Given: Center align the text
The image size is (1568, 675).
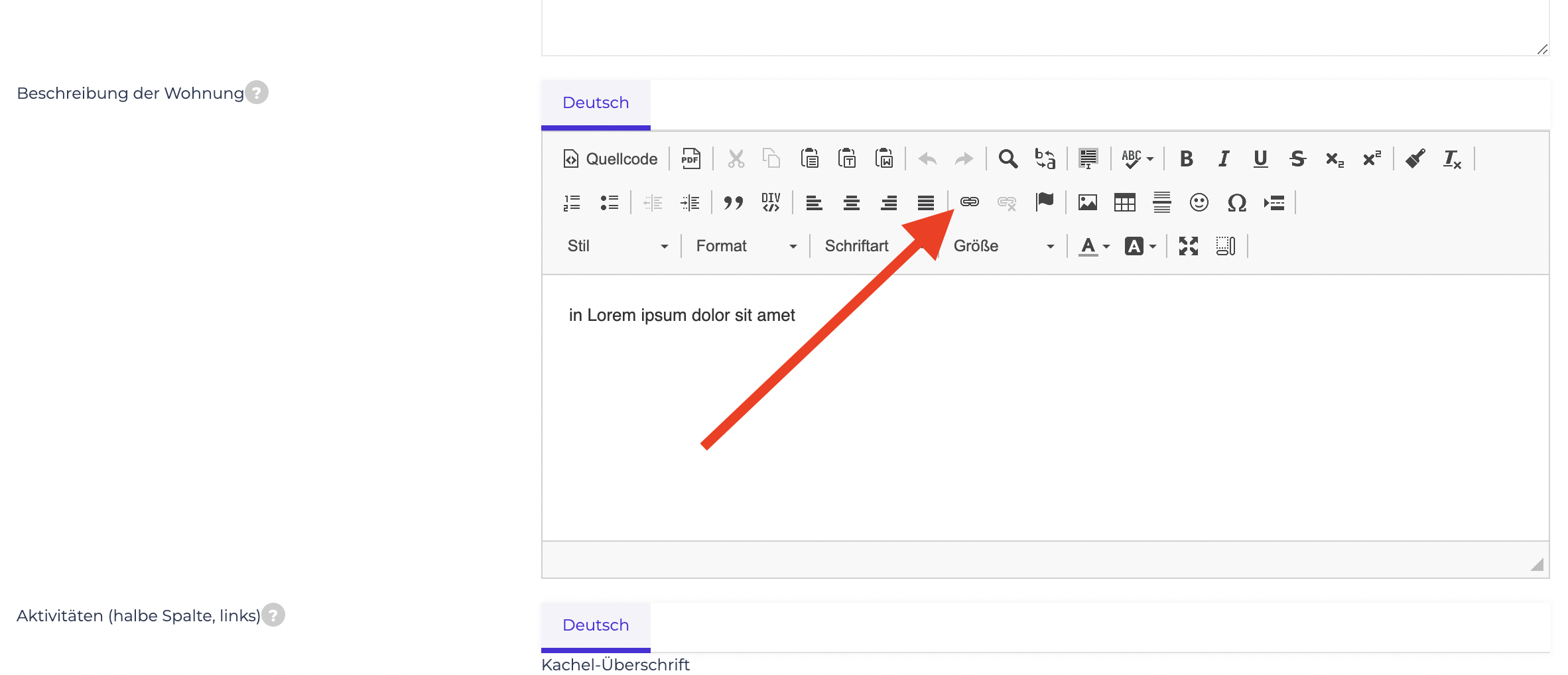Looking at the screenshot, I should (852, 202).
